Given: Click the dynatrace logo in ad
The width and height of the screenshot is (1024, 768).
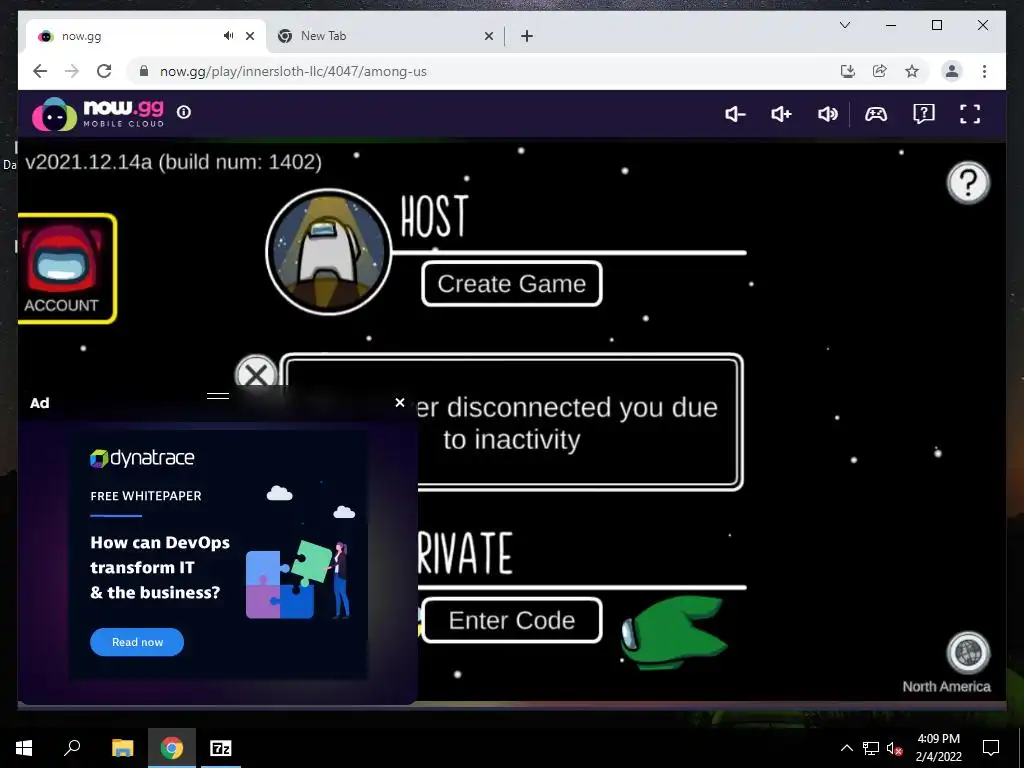Looking at the screenshot, I should (x=142, y=458).
